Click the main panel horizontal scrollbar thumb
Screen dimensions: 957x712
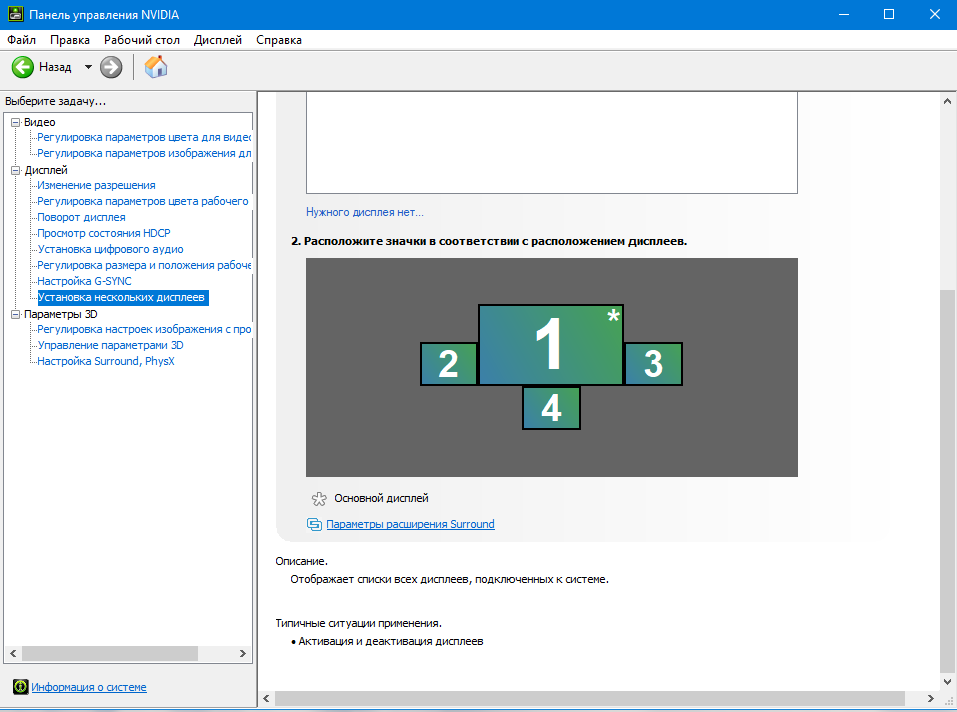click(x=590, y=698)
